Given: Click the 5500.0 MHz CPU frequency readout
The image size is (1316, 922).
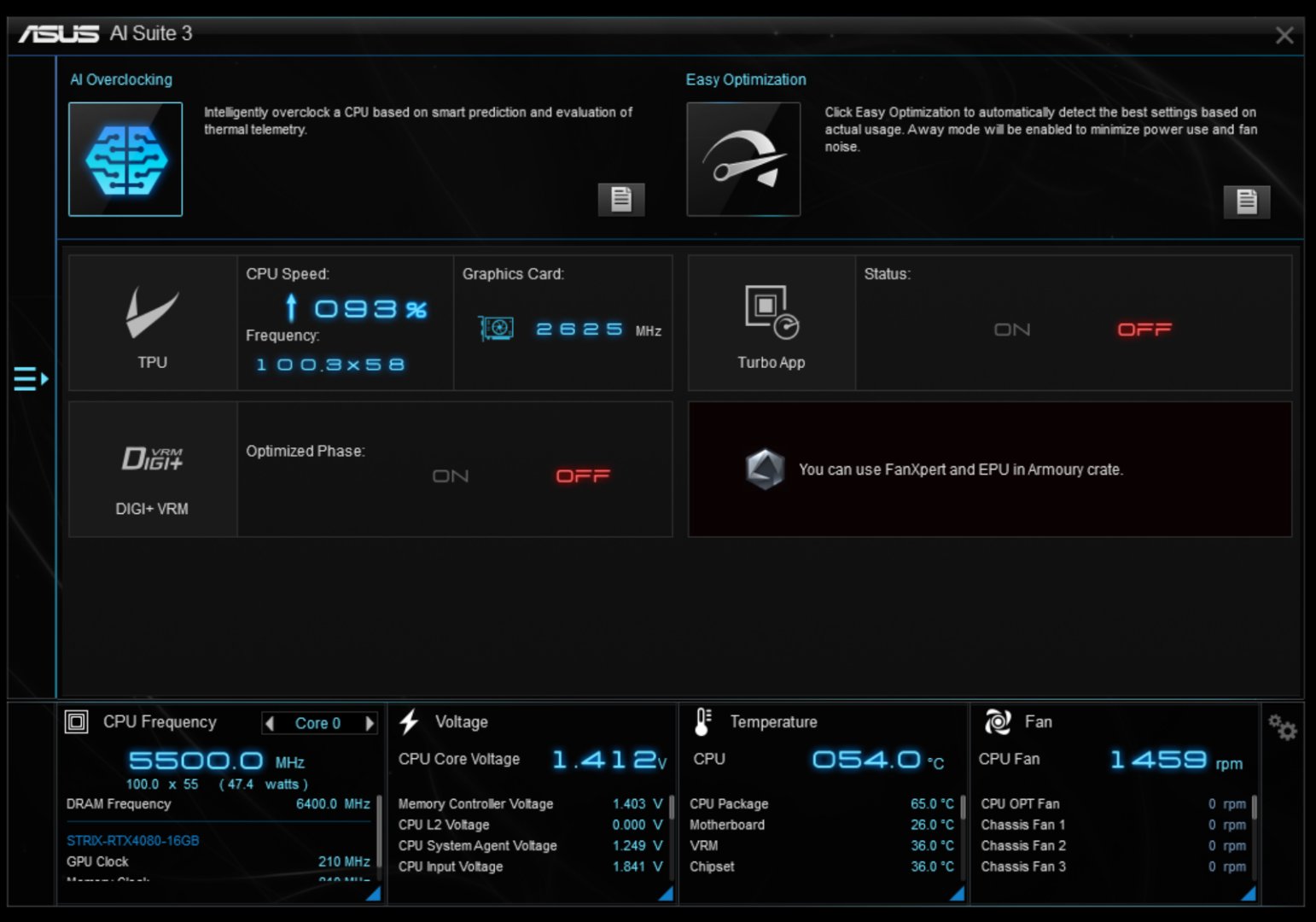Looking at the screenshot, I should (x=217, y=761).
